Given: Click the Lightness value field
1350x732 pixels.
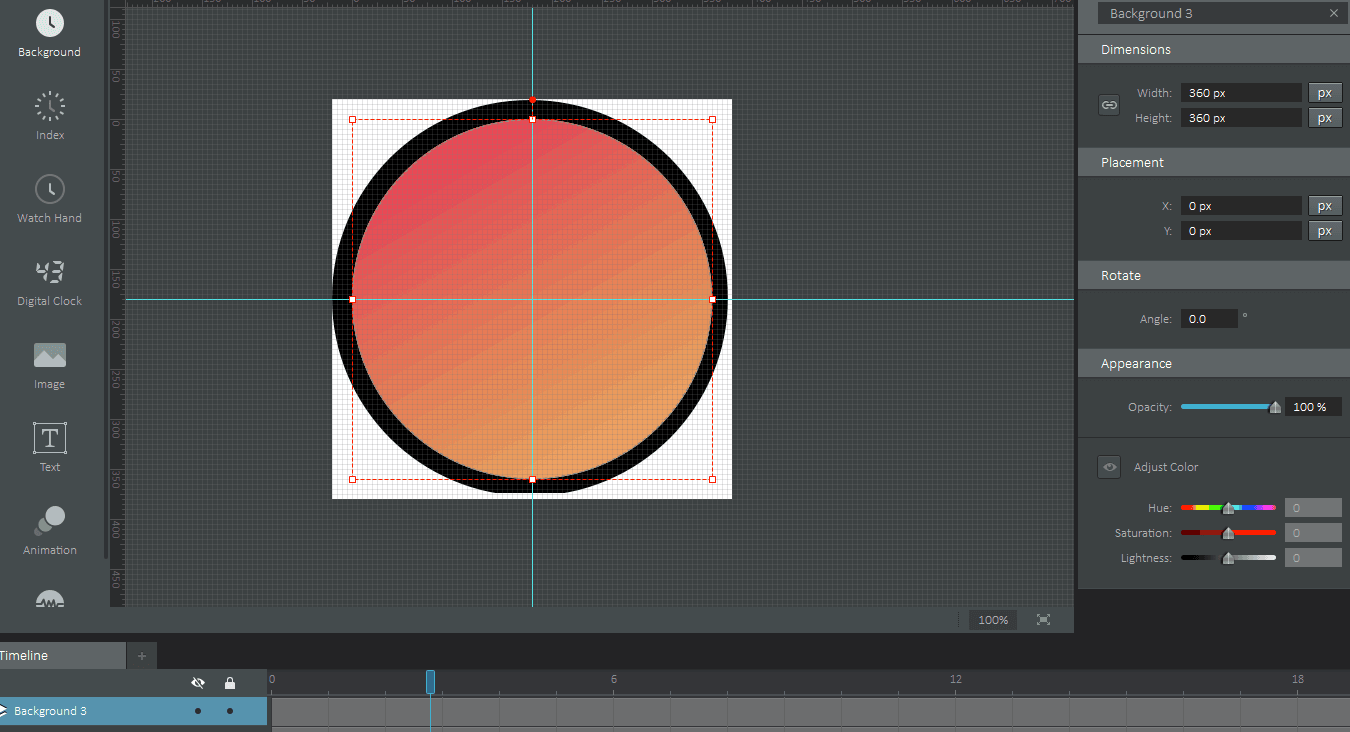Looking at the screenshot, I should 1313,558.
